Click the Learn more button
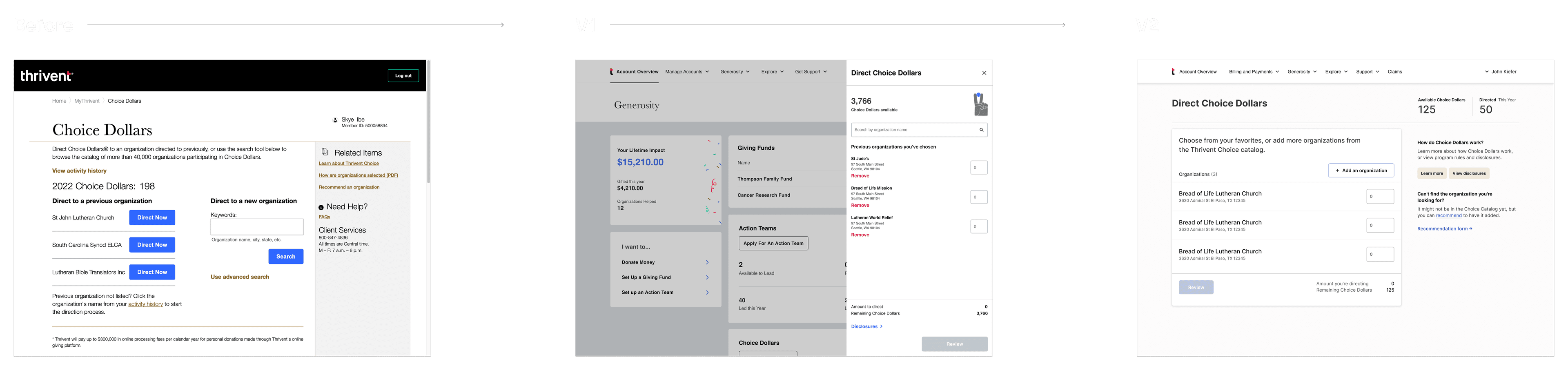 pyautogui.click(x=1432, y=173)
